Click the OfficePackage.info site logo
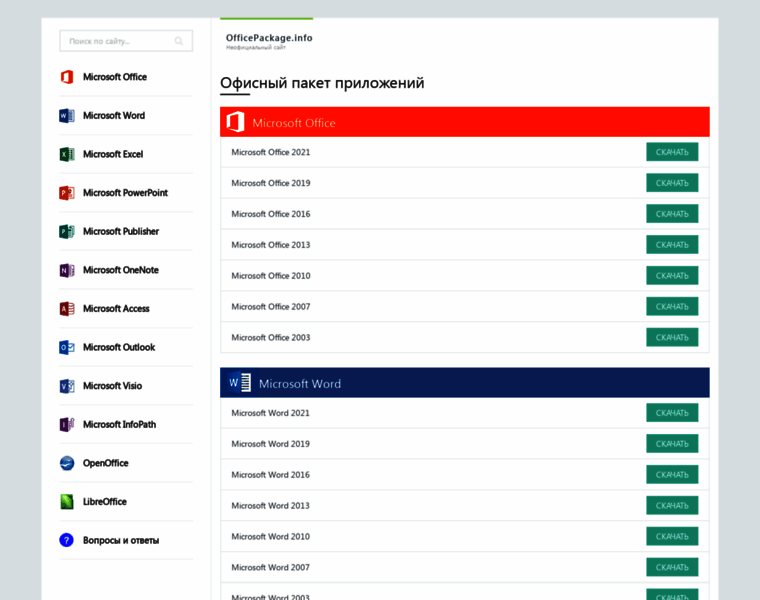 click(269, 40)
